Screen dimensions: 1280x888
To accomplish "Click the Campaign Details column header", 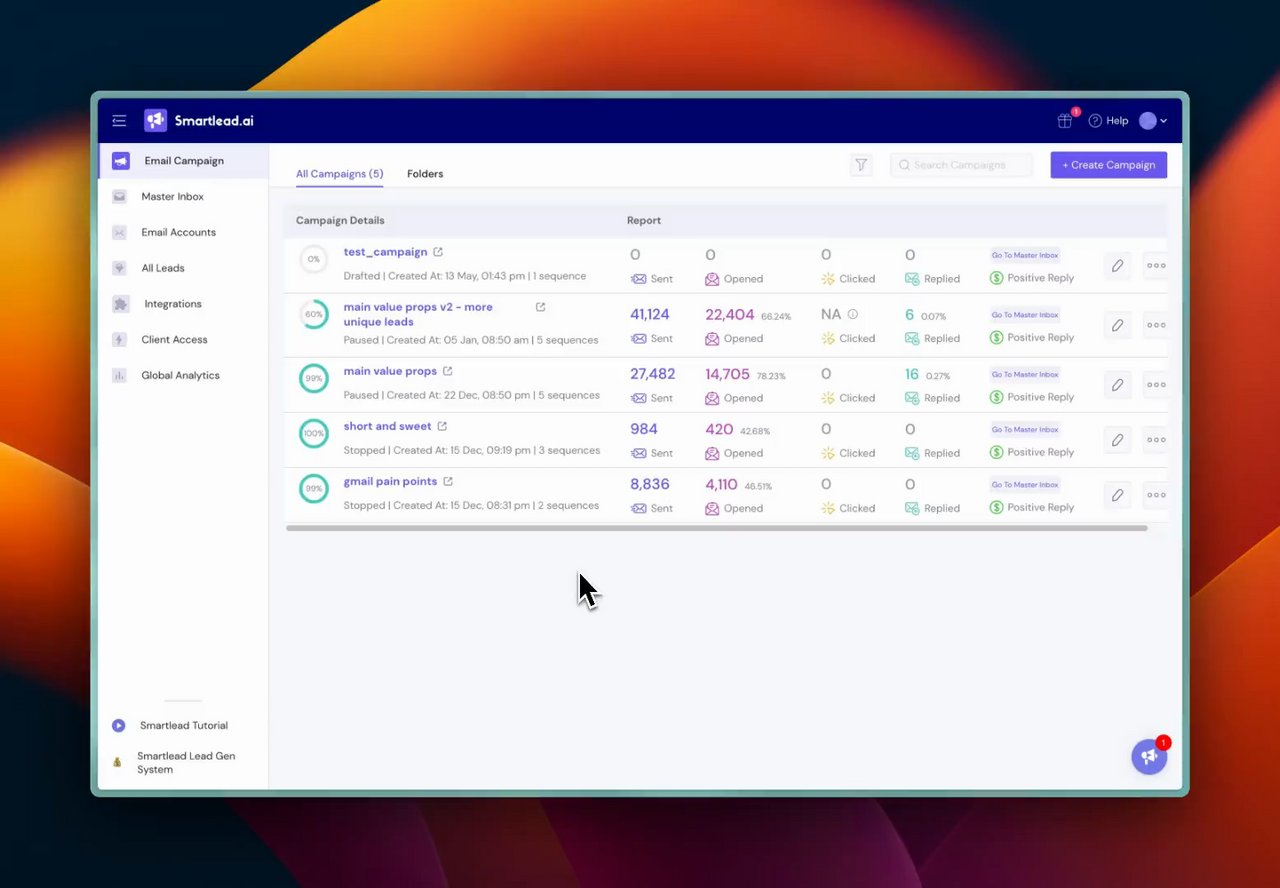I will [340, 220].
